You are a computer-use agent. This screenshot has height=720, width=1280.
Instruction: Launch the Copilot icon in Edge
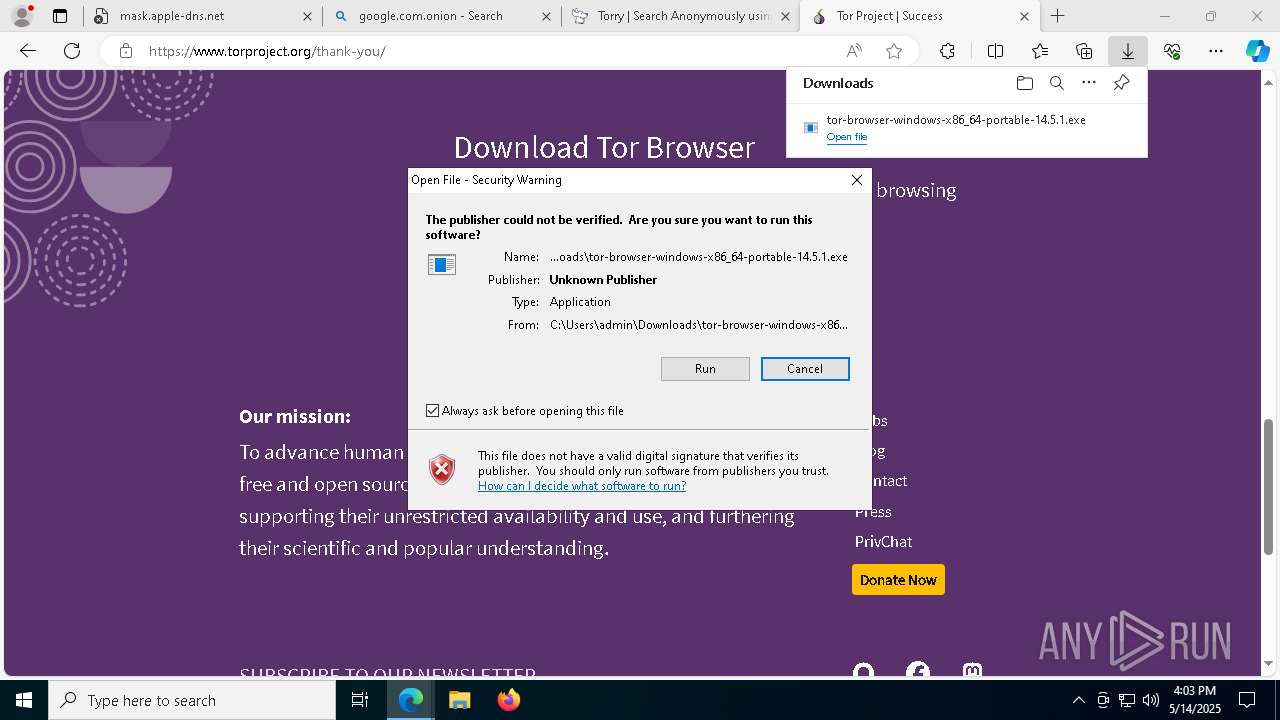click(x=1257, y=51)
